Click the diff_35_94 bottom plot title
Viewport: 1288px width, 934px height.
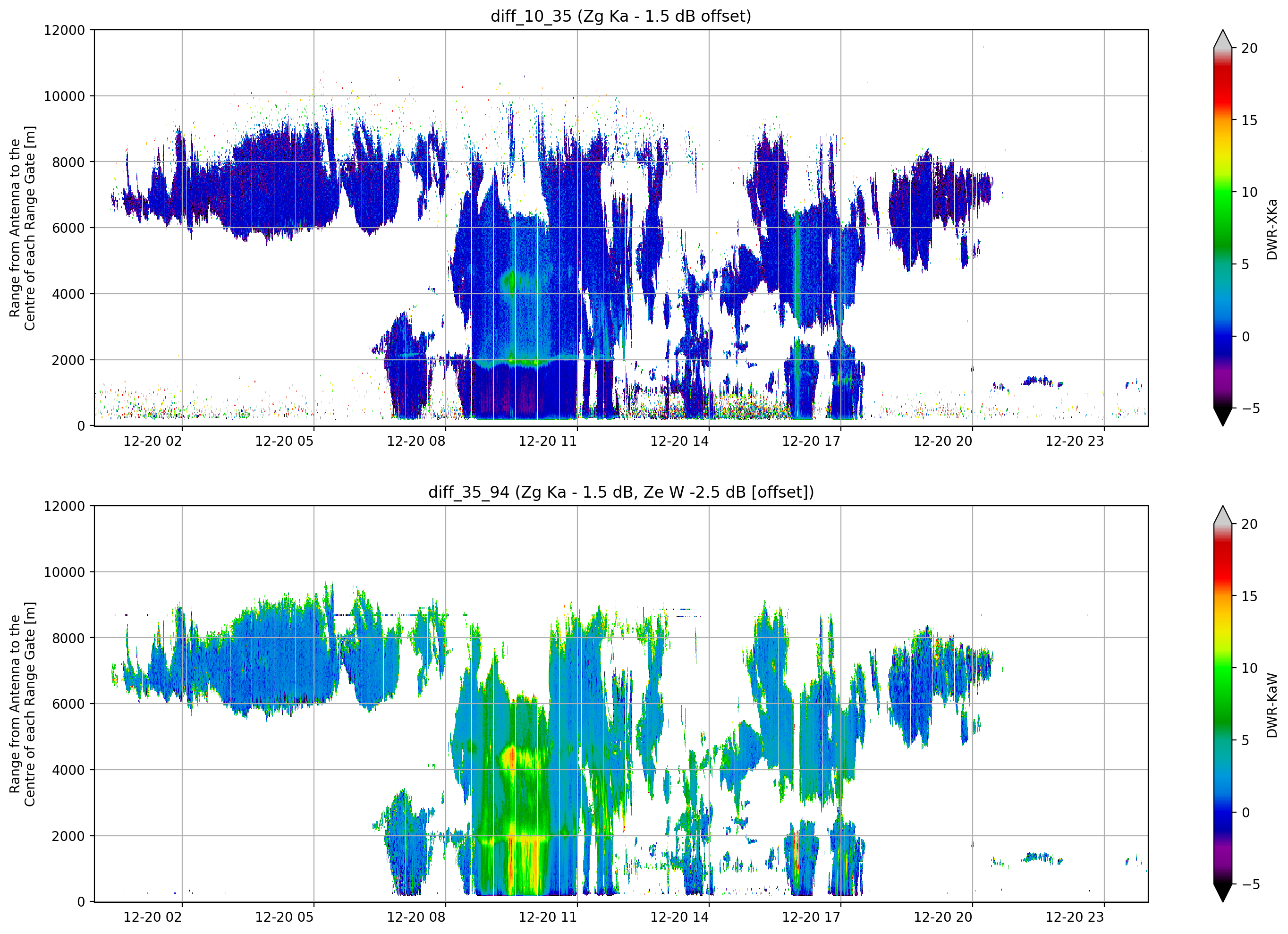tap(621, 492)
